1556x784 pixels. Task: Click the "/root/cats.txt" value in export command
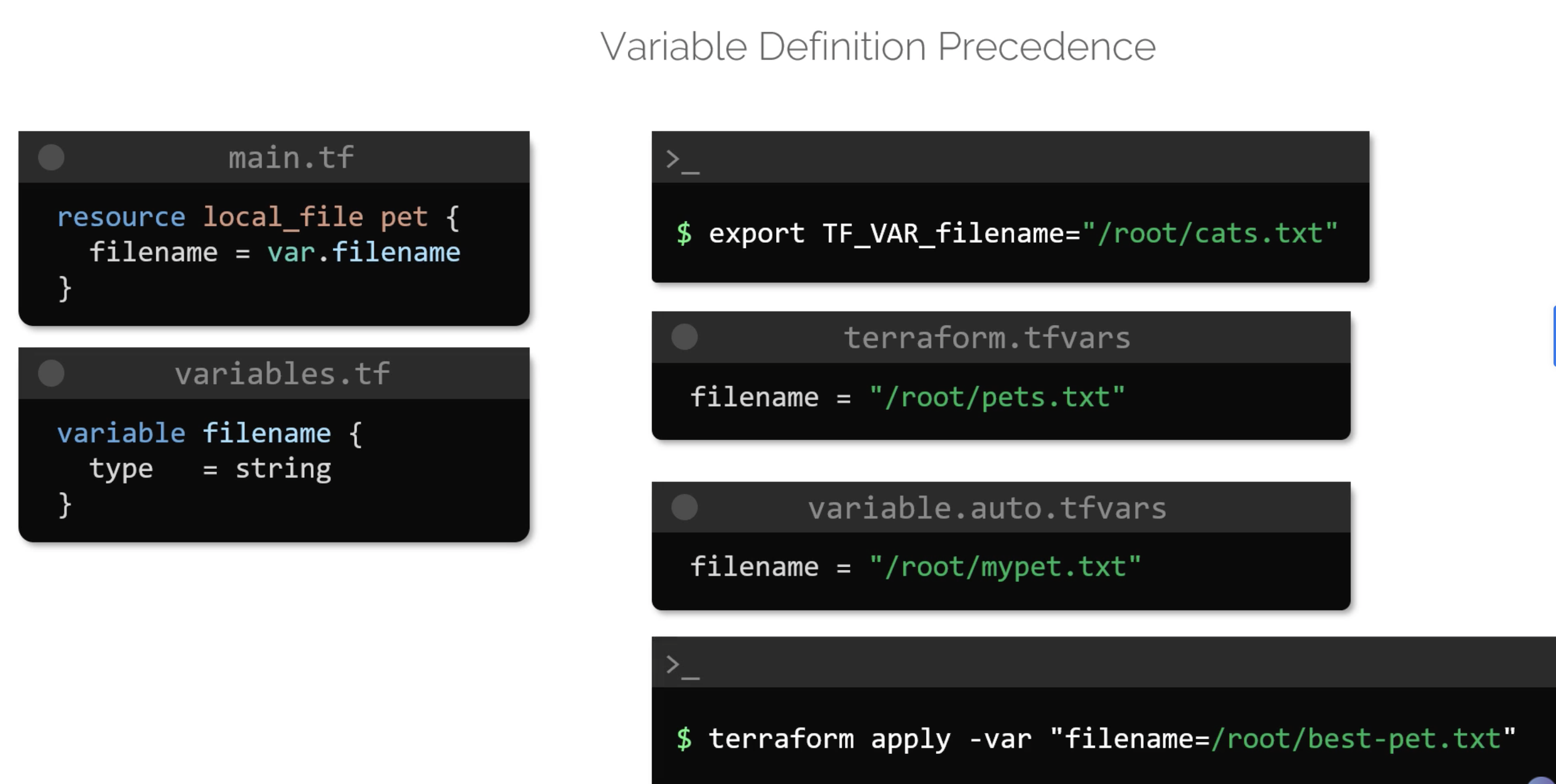tap(1209, 234)
